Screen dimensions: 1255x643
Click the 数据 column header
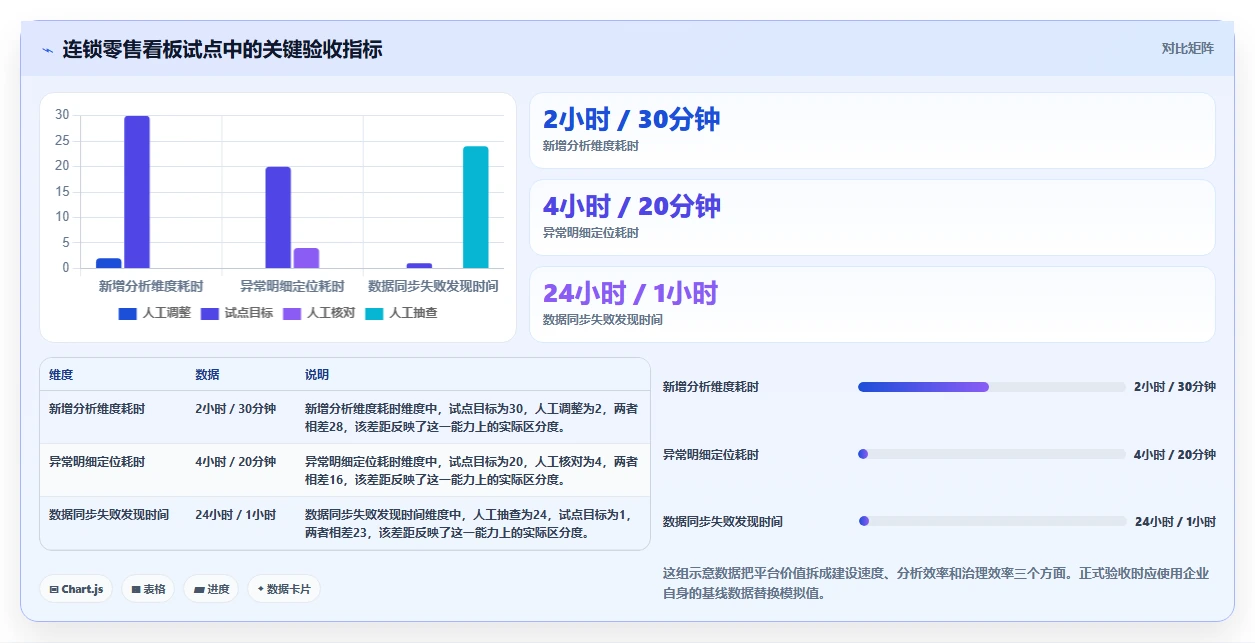[x=207, y=375]
